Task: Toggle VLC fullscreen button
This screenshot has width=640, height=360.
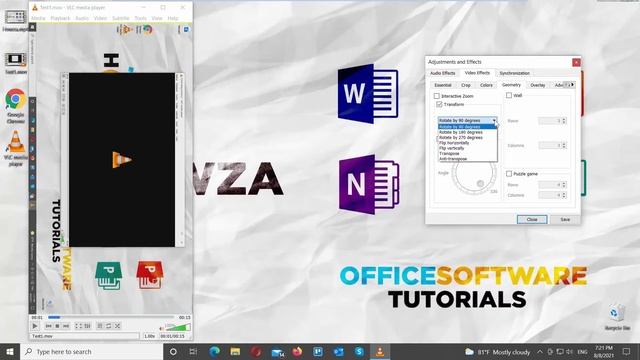Action: (x=78, y=326)
